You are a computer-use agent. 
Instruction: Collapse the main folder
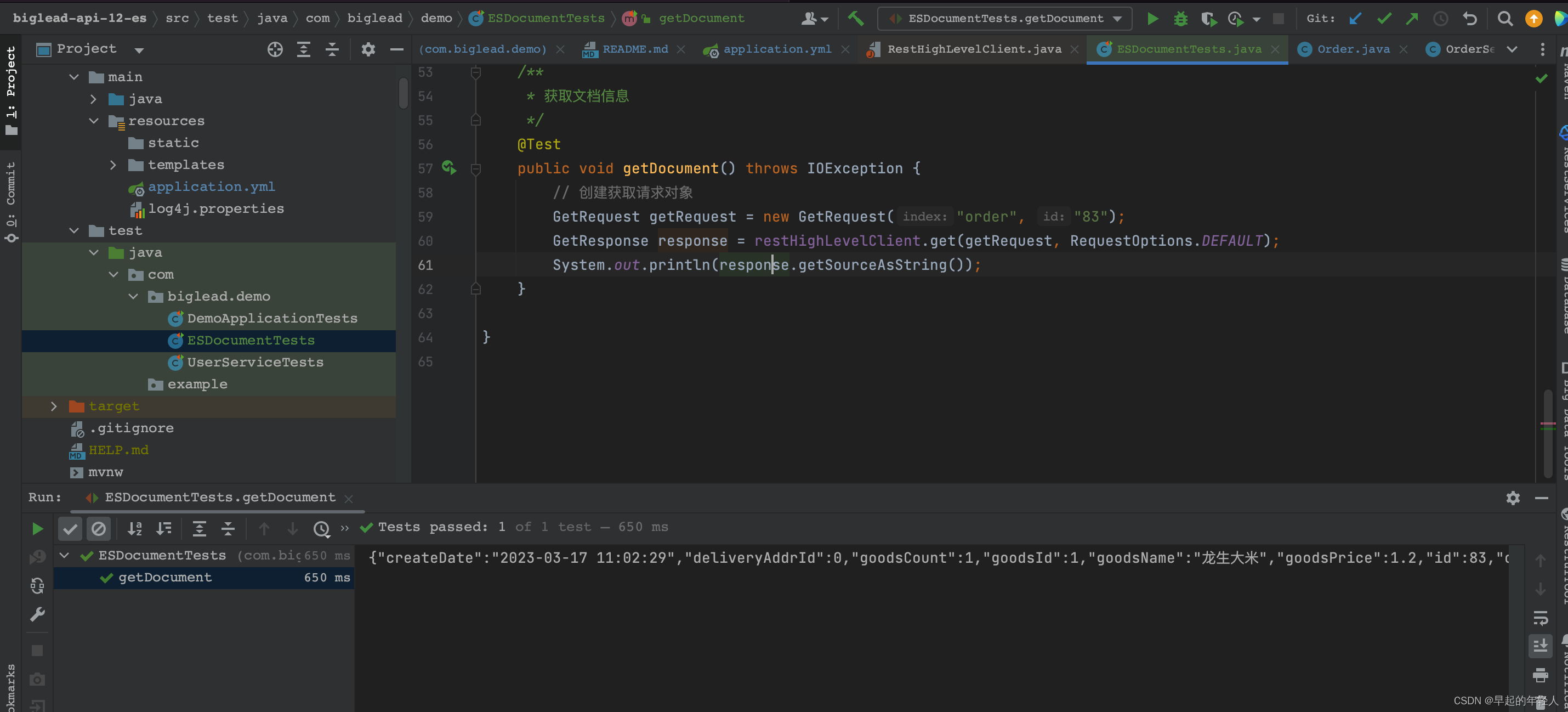(73, 77)
